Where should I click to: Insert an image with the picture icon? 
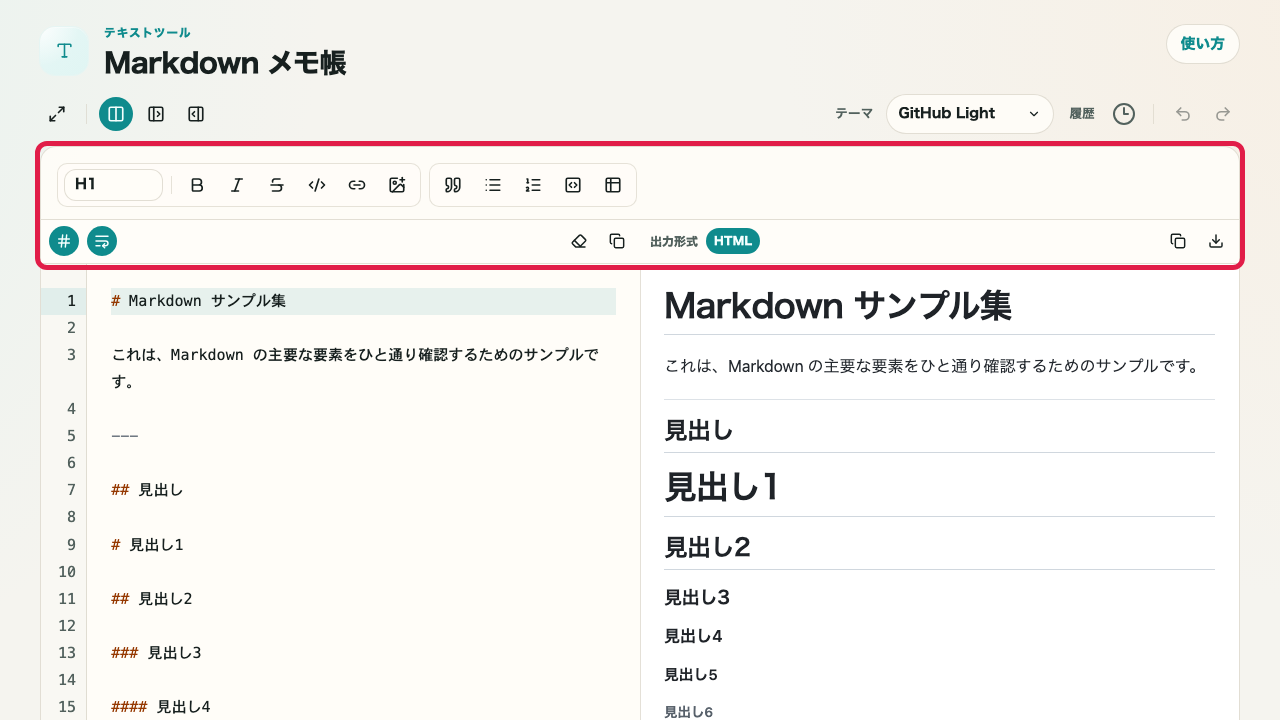pos(397,185)
